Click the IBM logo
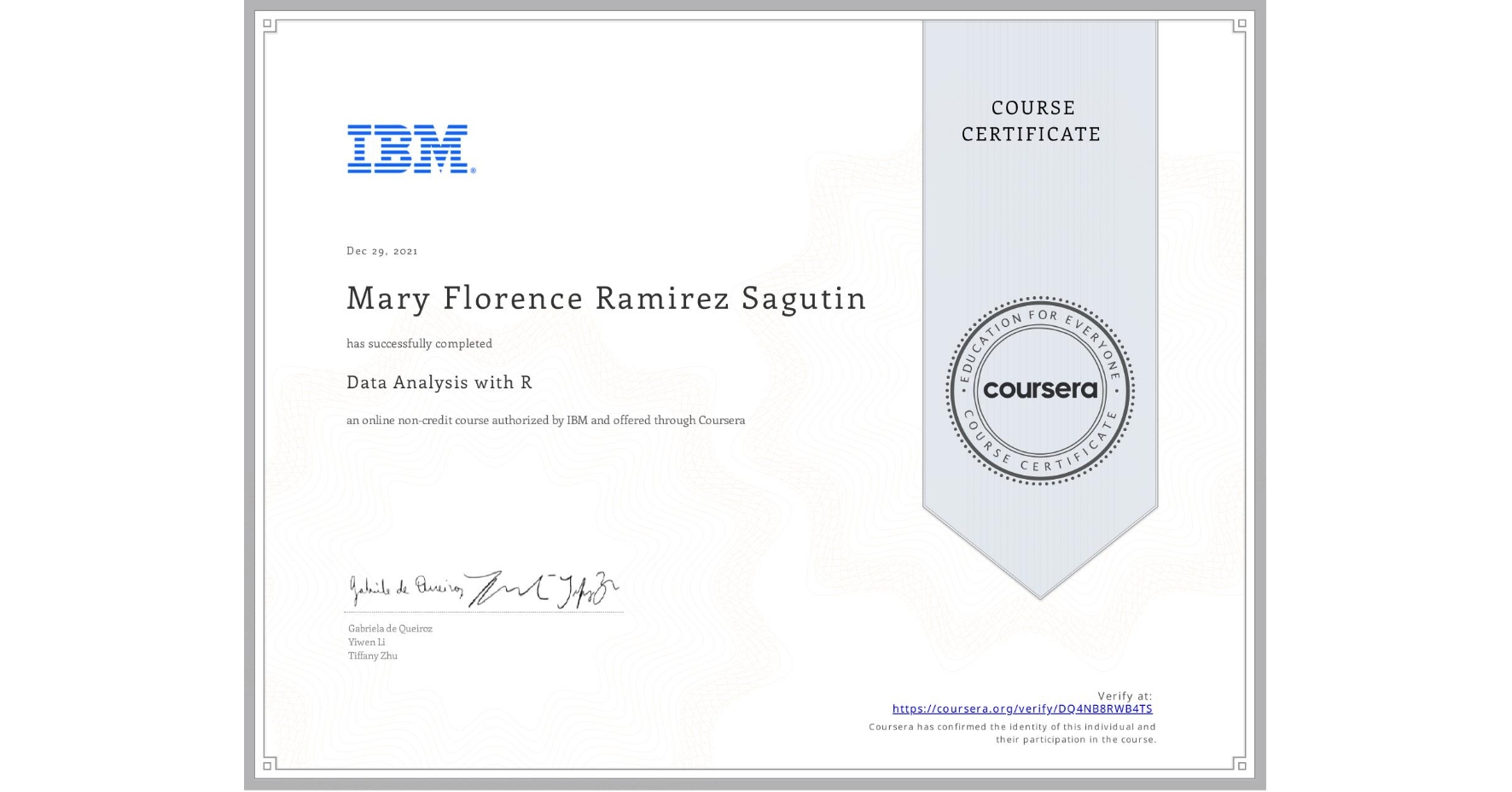 coord(407,150)
